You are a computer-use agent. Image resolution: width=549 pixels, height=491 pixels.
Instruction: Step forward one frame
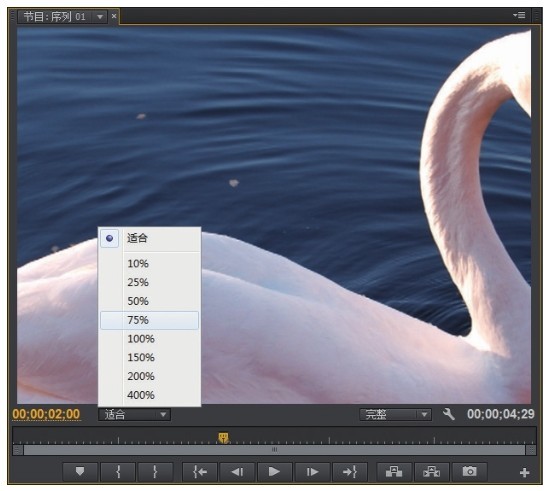tap(312, 472)
